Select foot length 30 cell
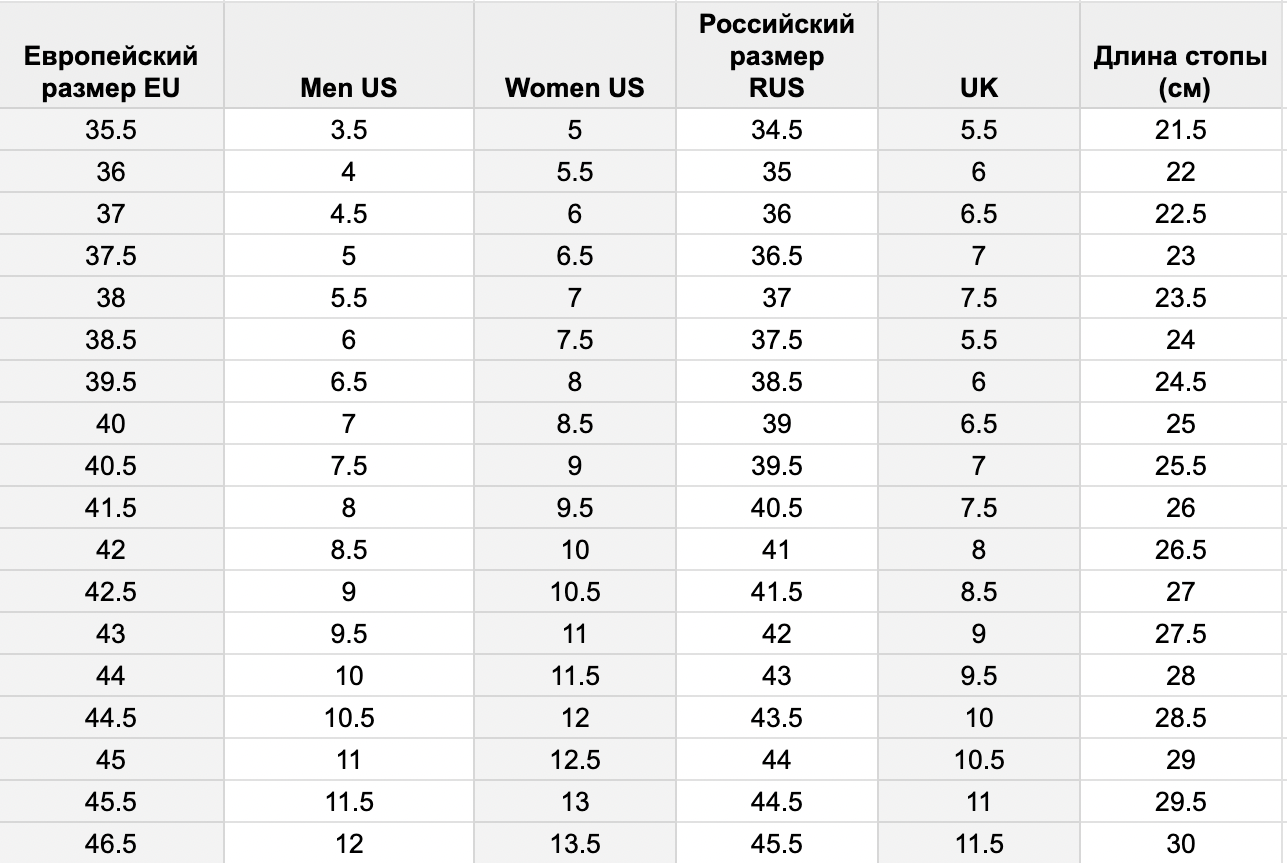 (x=1181, y=844)
